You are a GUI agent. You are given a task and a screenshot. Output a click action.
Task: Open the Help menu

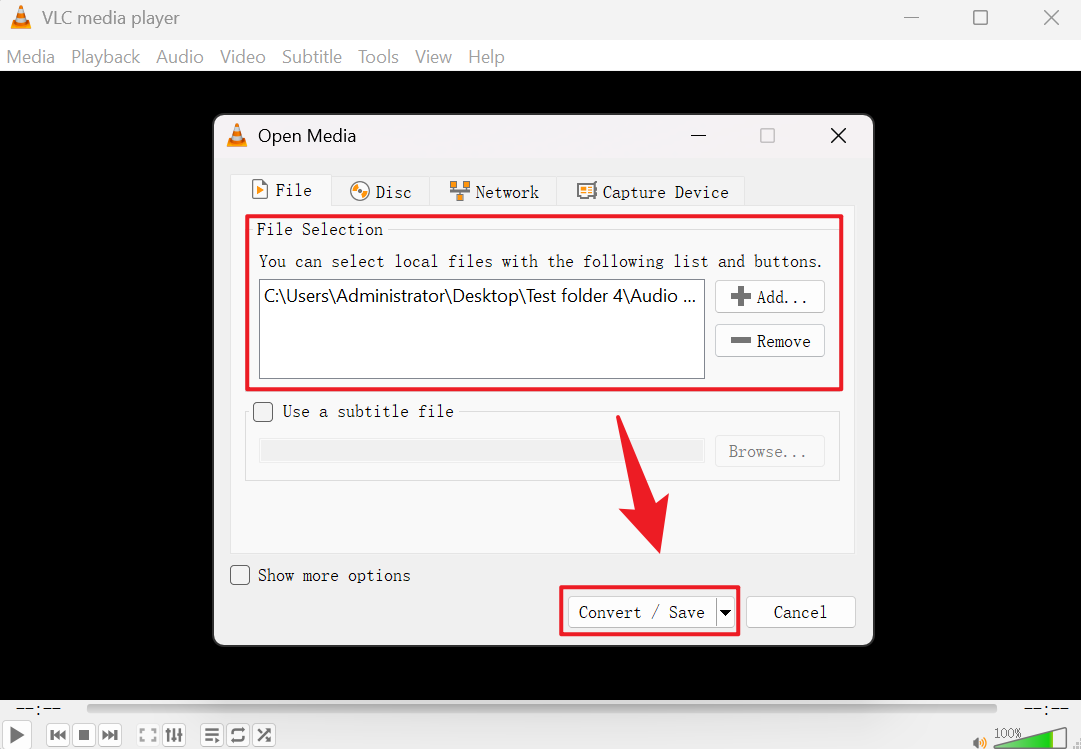click(486, 57)
